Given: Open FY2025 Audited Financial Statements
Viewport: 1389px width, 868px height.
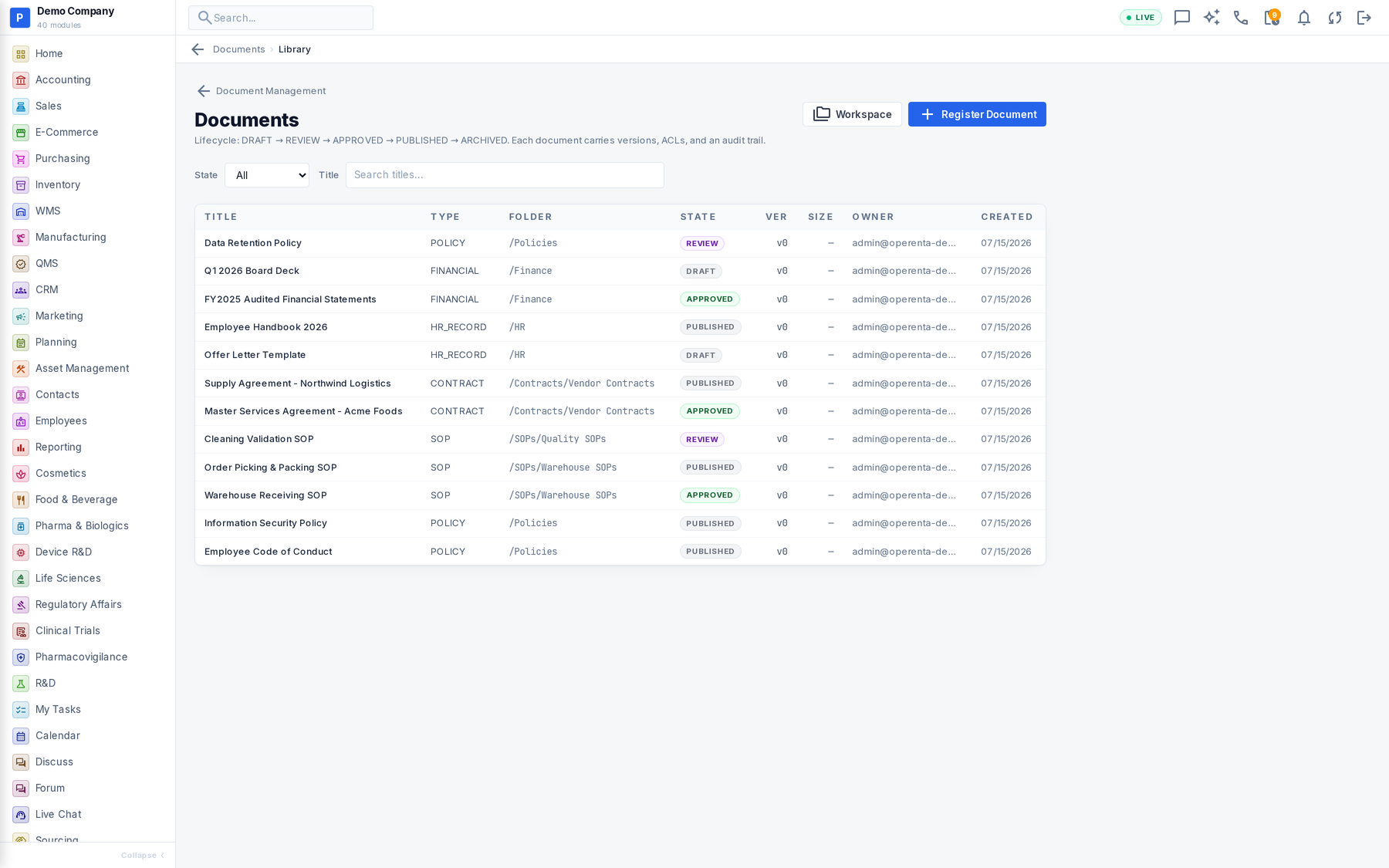Looking at the screenshot, I should [290, 299].
